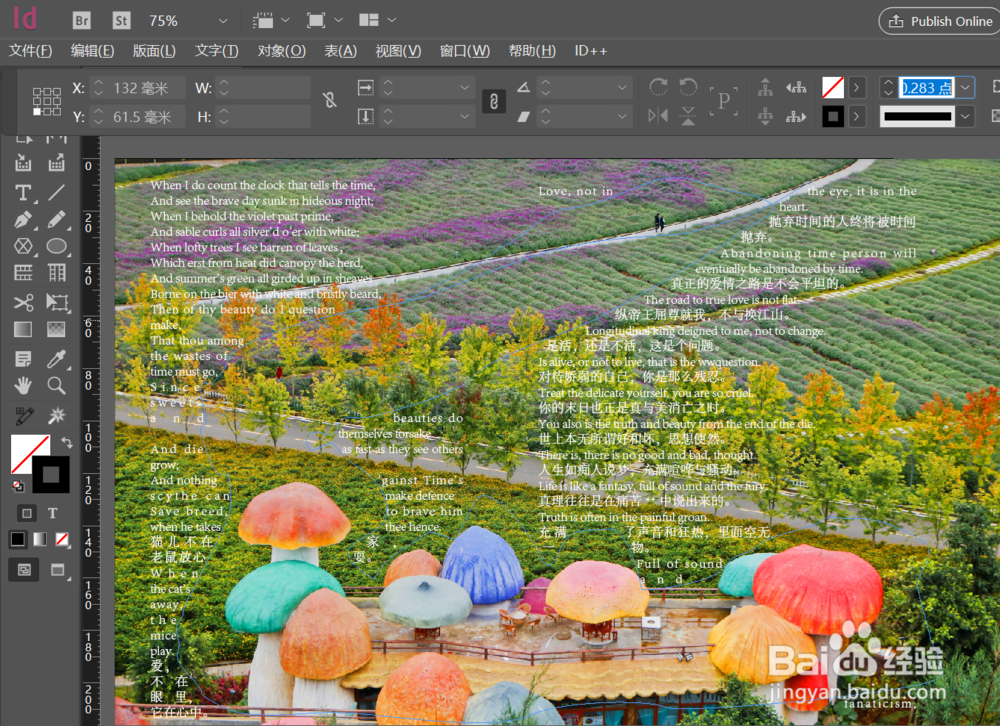Expand the Screen Mode dropdown in top bar

pos(339,20)
